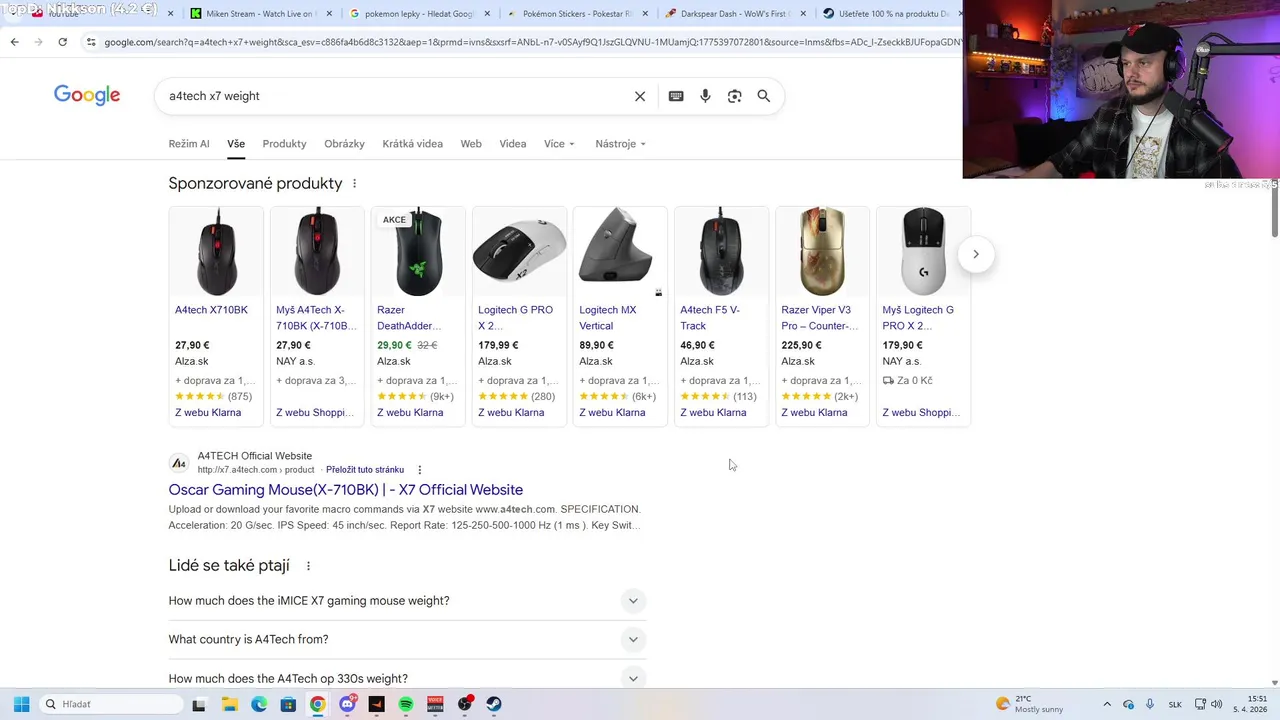
Task: Open Windows Start menu
Action: pos(21,704)
